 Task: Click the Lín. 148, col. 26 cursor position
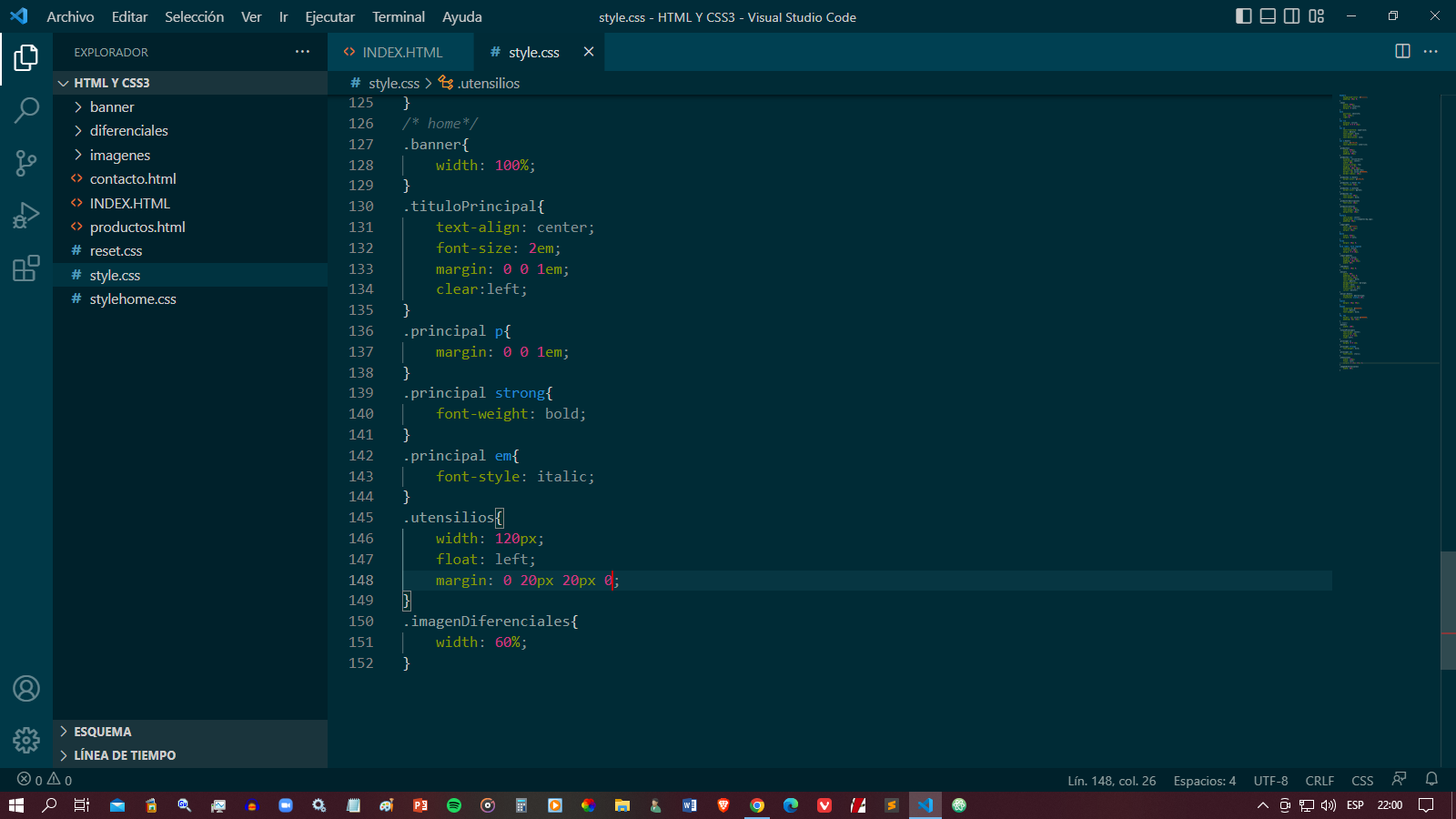(x=1111, y=780)
